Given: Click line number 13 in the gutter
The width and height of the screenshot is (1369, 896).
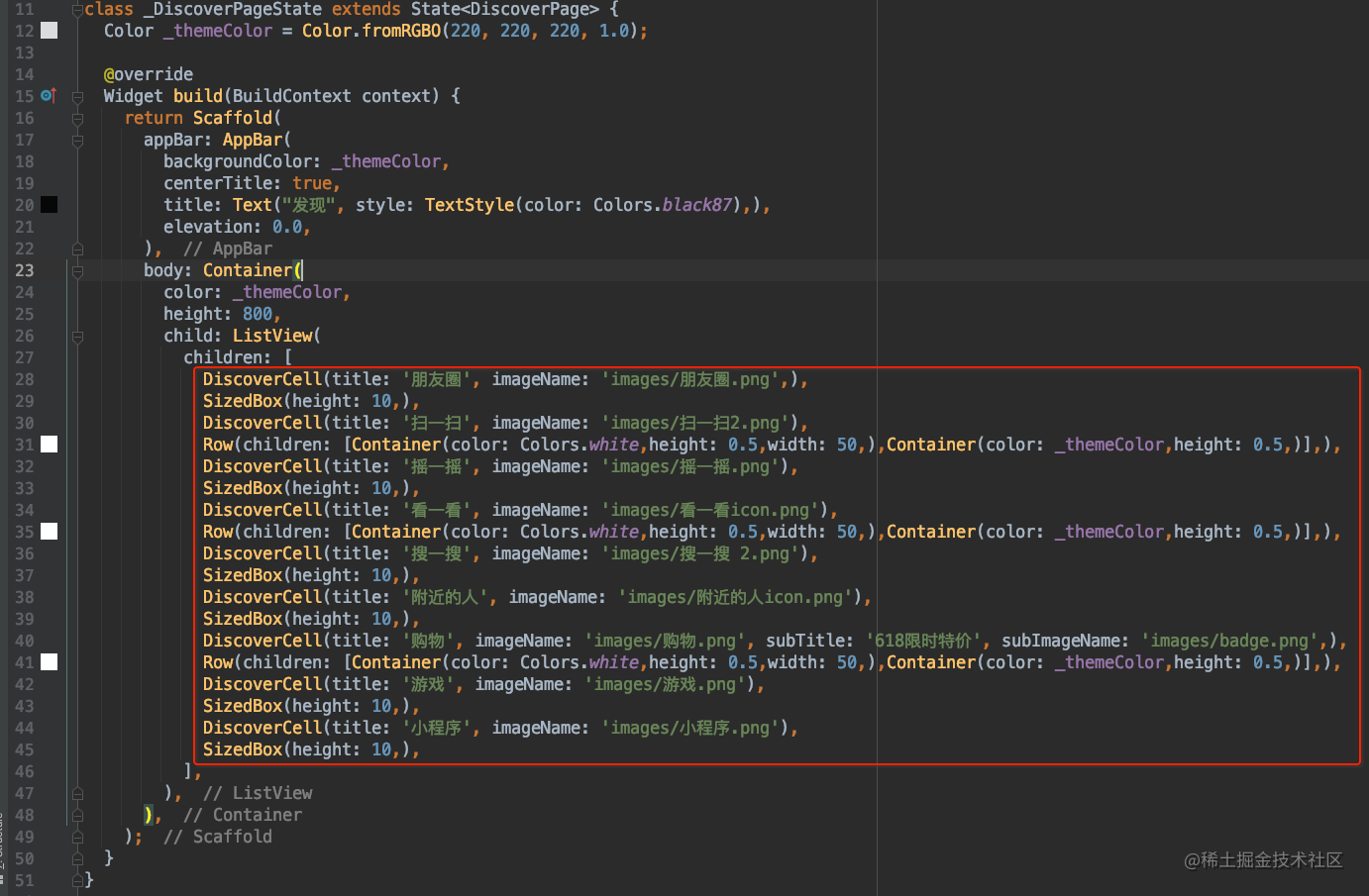Looking at the screenshot, I should click(x=24, y=52).
